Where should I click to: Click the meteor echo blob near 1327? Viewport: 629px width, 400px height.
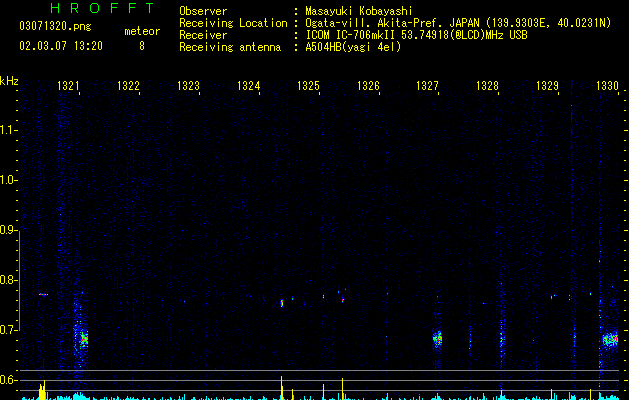coord(437,339)
